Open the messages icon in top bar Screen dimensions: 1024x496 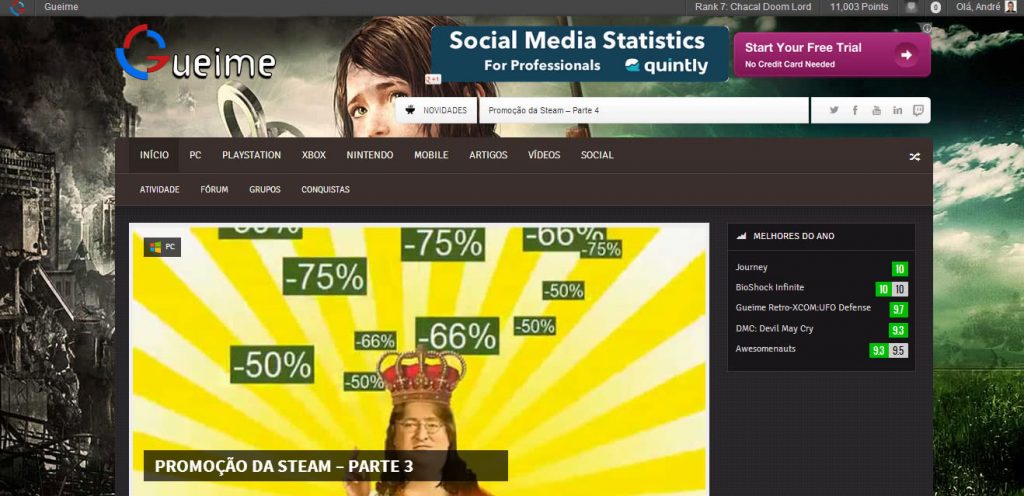pyautogui.click(x=911, y=7)
